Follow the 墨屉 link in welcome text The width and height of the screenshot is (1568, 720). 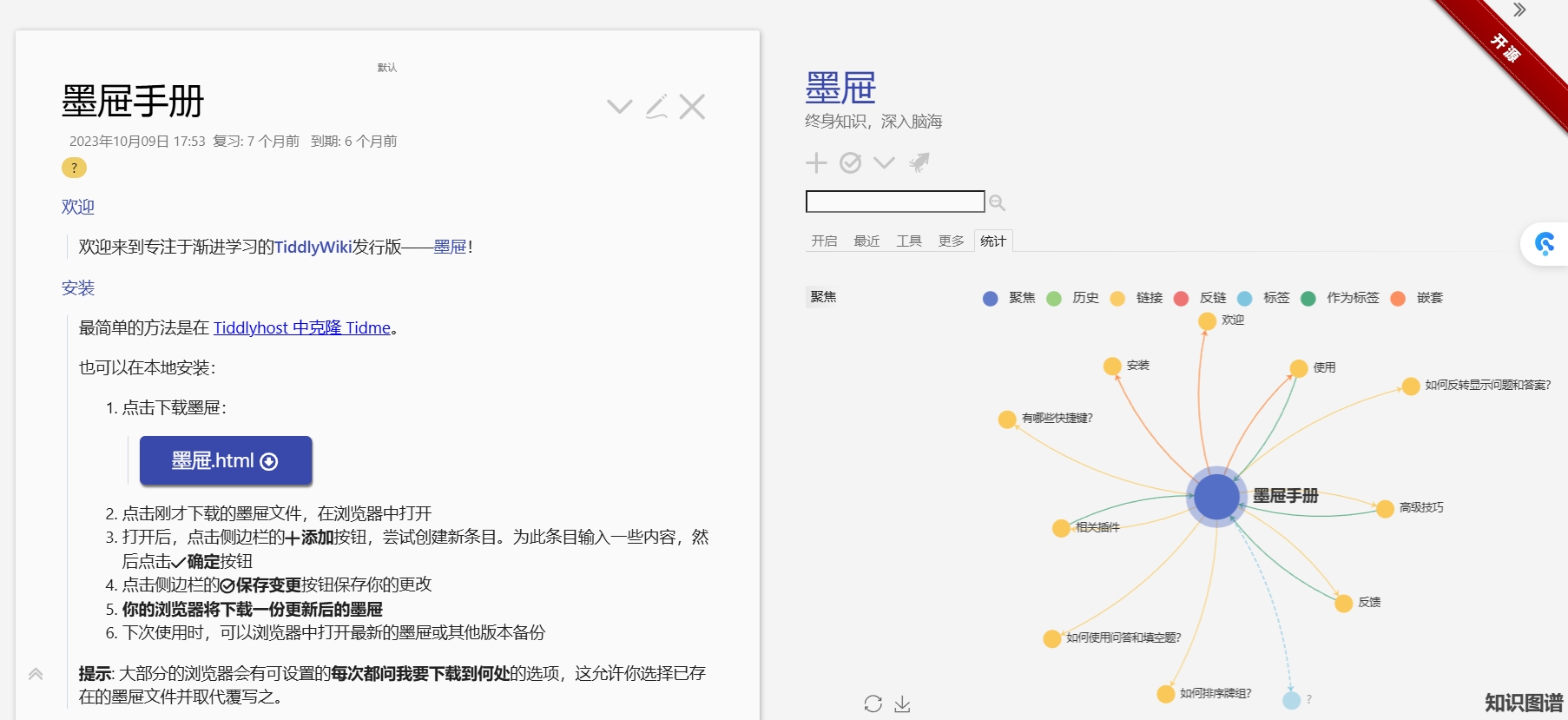pos(450,247)
